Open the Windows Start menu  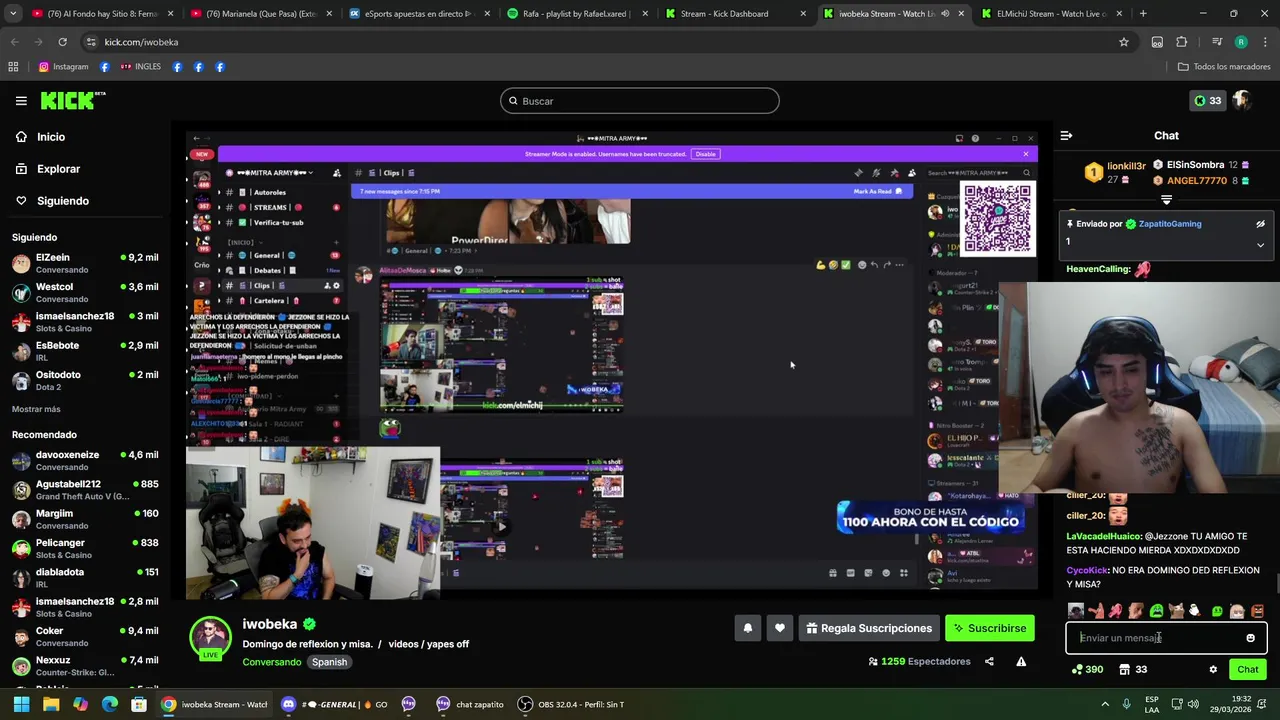(x=21, y=704)
